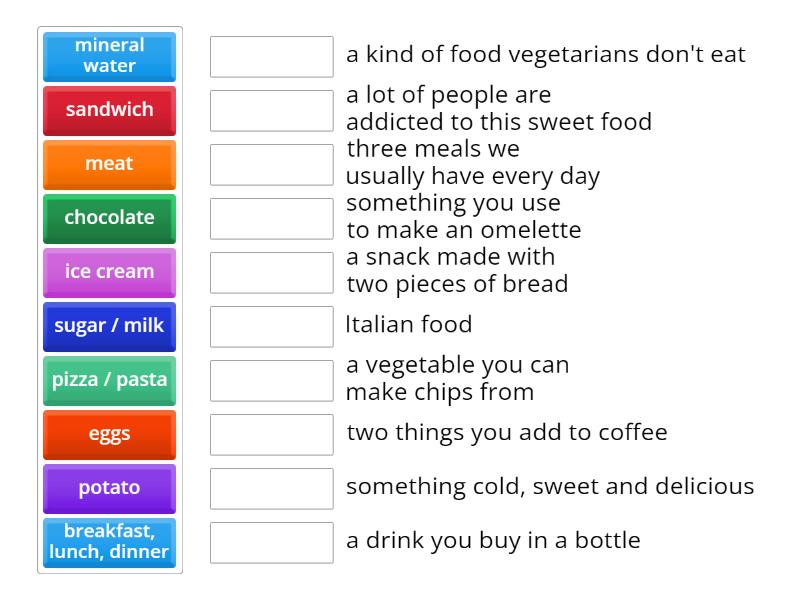Click the potato tile

point(109,488)
